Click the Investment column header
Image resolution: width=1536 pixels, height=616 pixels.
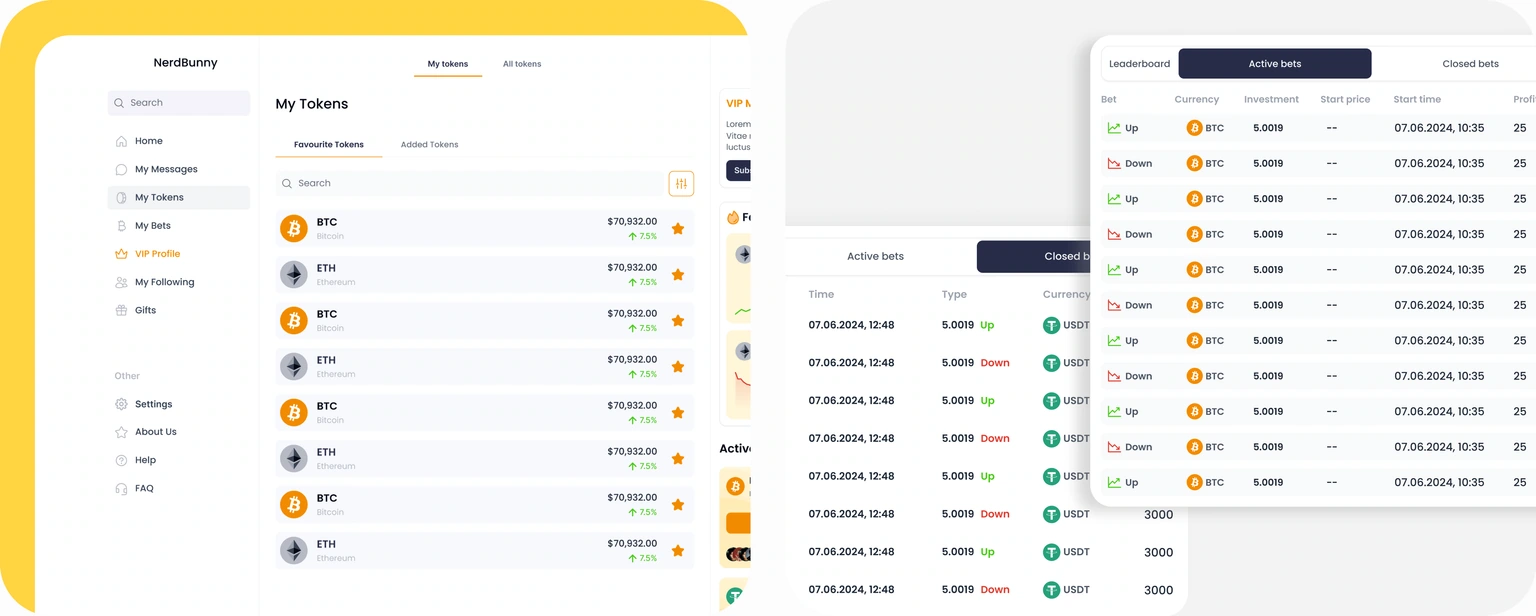click(x=1271, y=99)
